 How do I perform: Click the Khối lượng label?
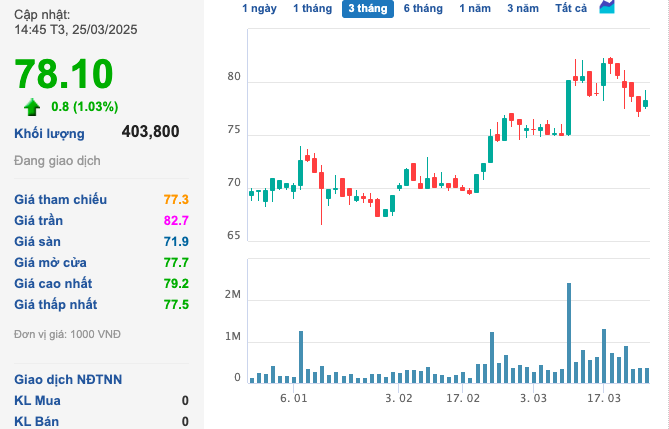(49, 133)
